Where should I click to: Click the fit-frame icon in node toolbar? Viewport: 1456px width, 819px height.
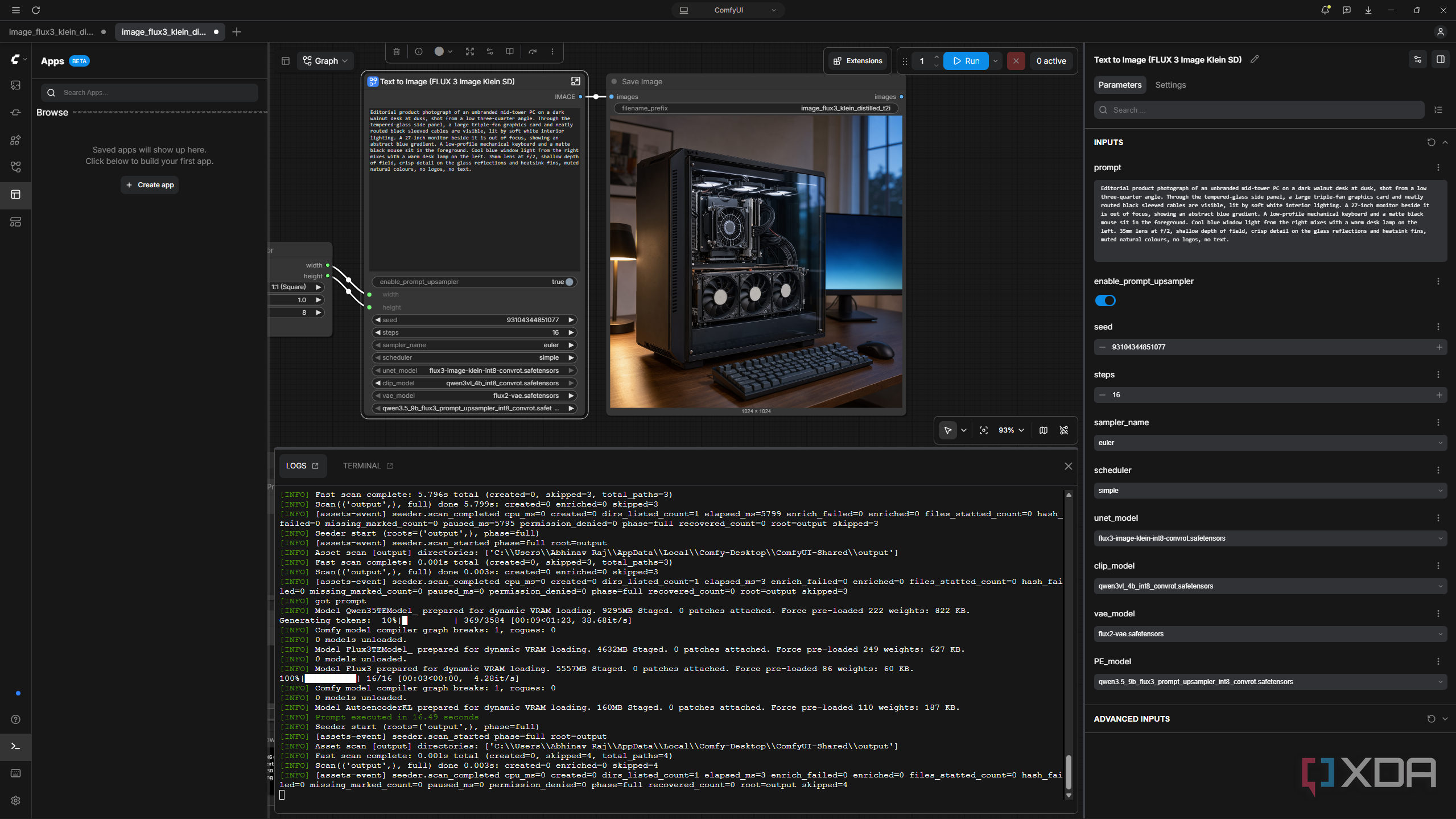click(470, 51)
